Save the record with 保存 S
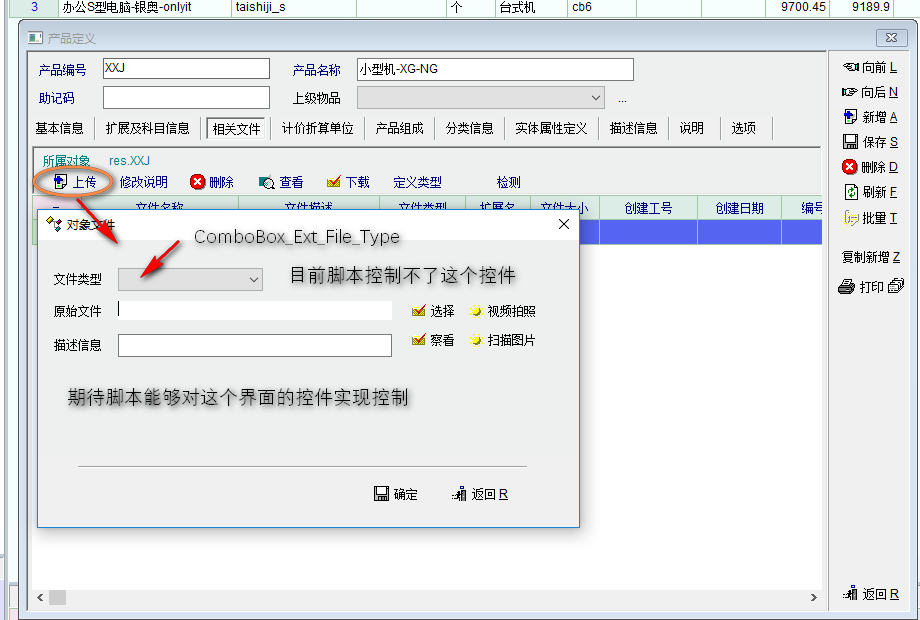This screenshot has height=620, width=920. tap(851, 142)
